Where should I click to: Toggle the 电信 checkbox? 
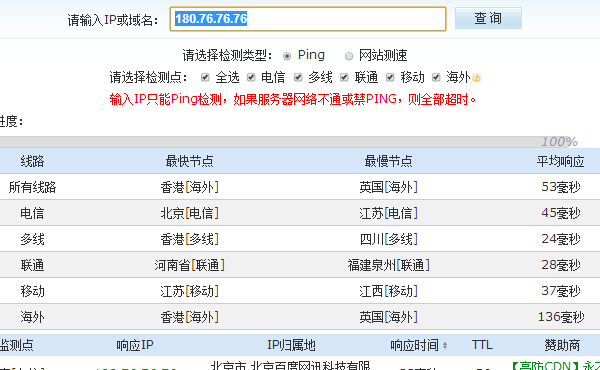tap(251, 78)
